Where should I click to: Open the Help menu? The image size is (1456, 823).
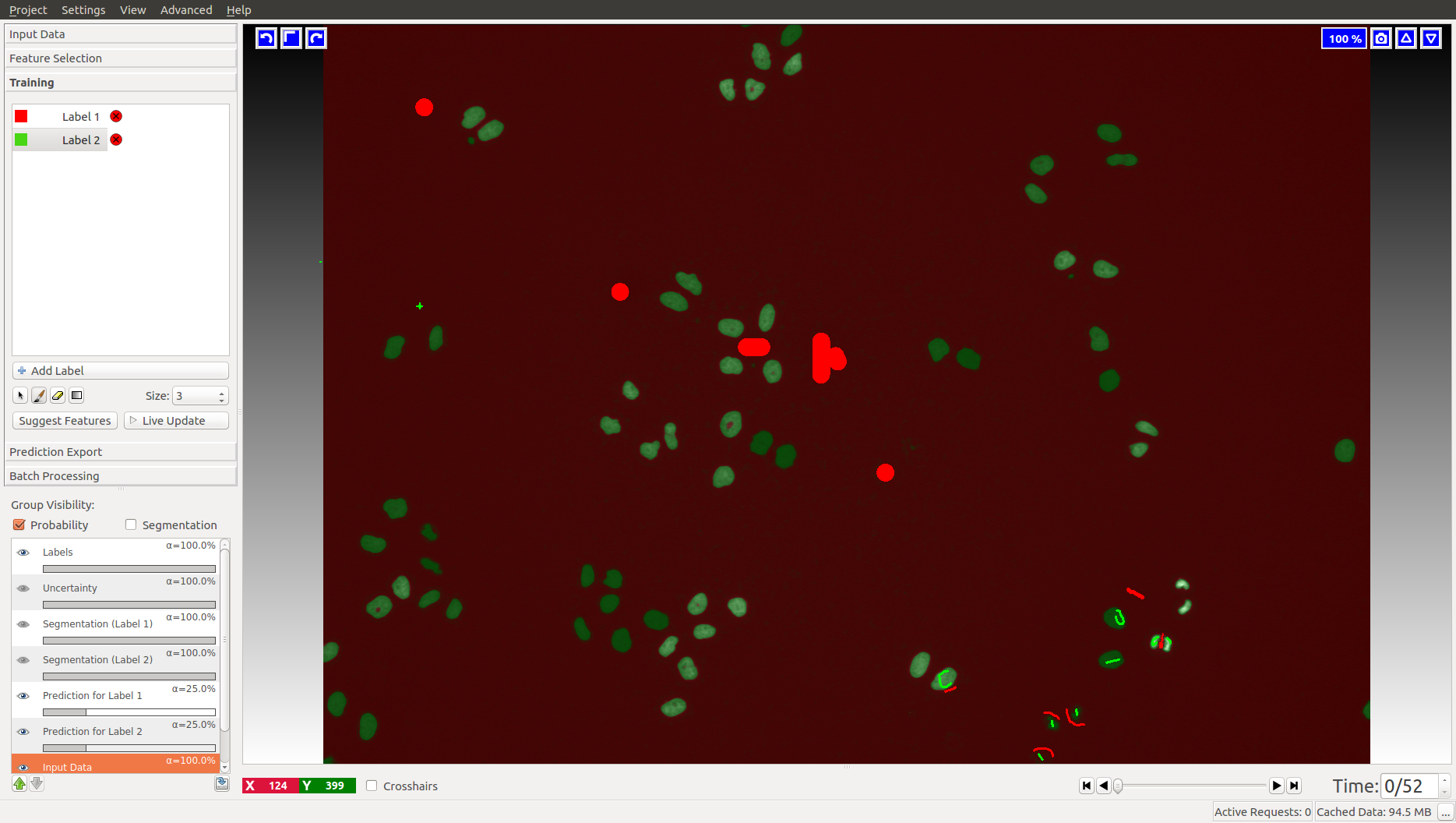pyautogui.click(x=239, y=10)
